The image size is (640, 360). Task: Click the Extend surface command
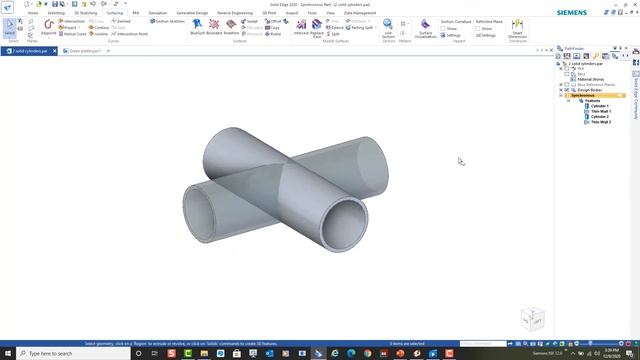[335, 27]
